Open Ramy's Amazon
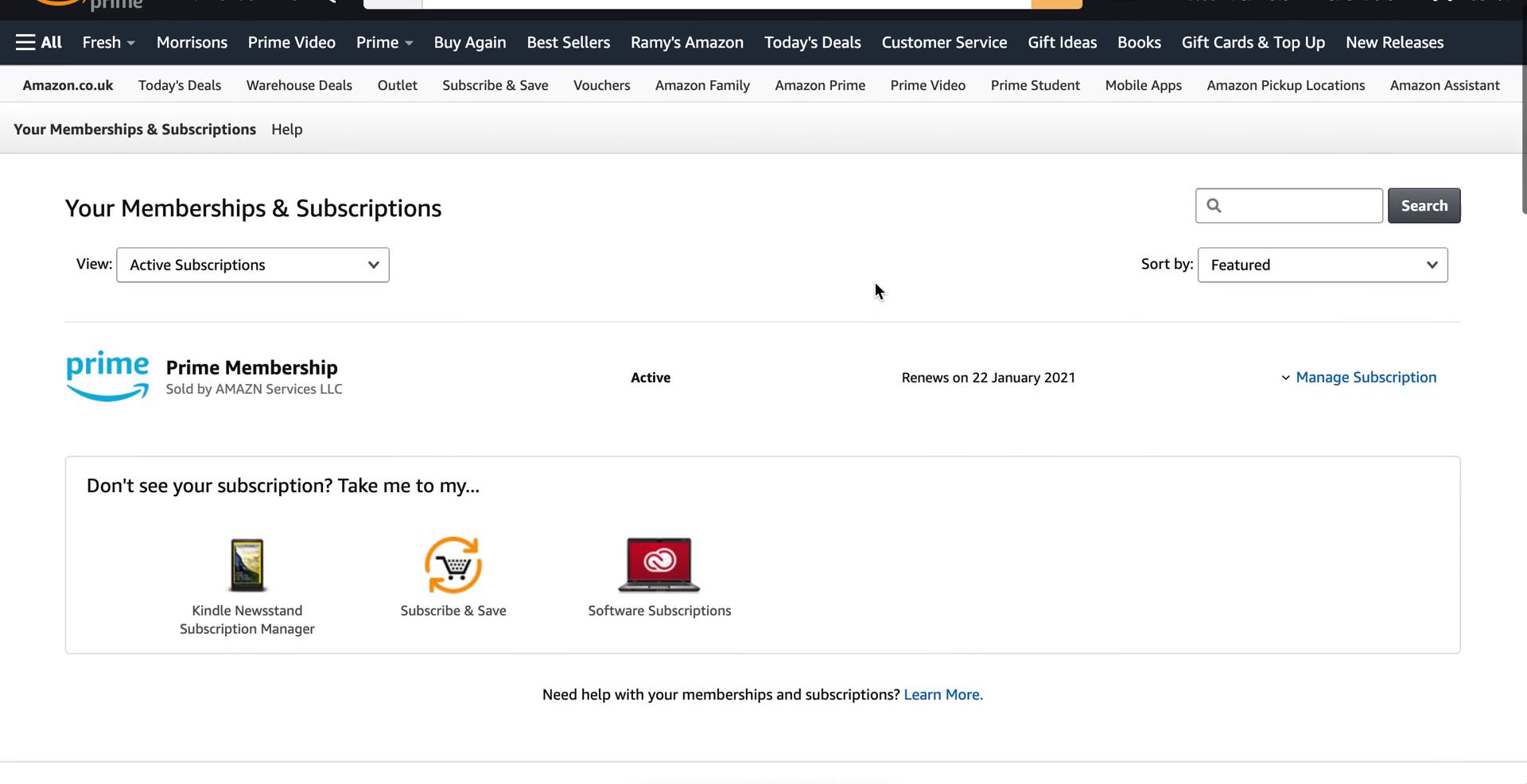This screenshot has width=1527, height=784. coord(687,42)
